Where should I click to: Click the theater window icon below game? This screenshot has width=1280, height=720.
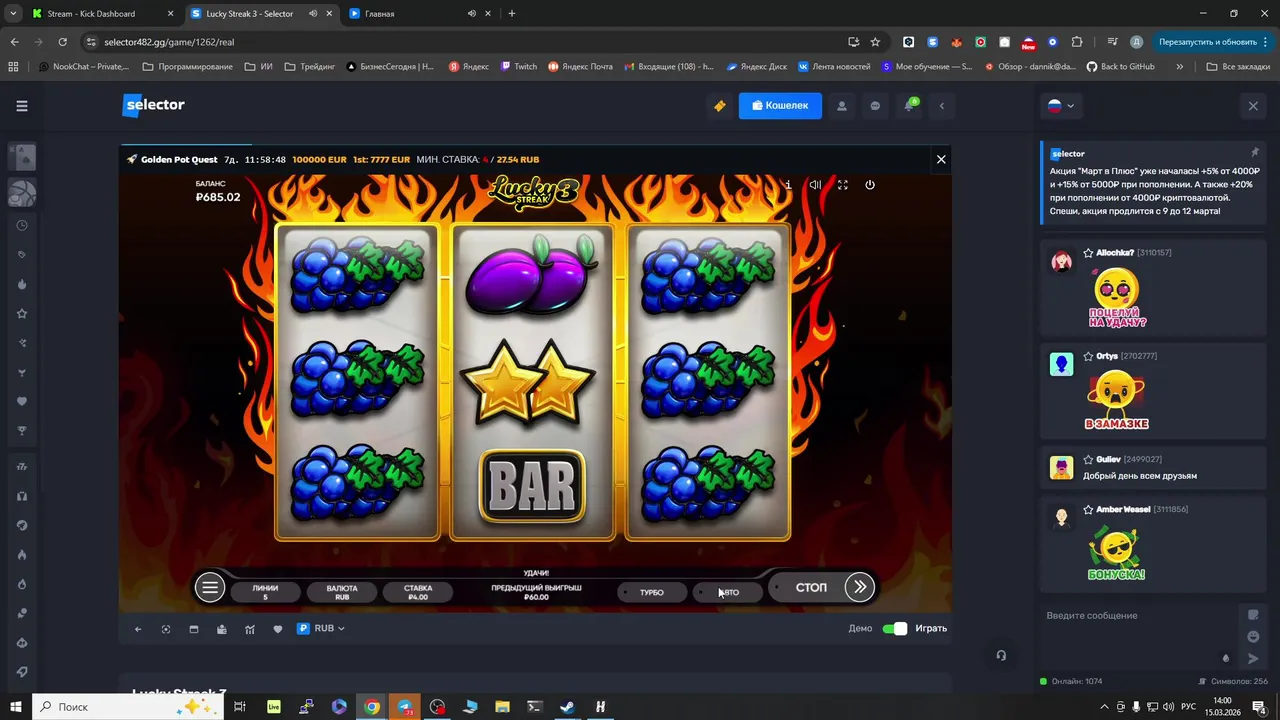click(194, 629)
